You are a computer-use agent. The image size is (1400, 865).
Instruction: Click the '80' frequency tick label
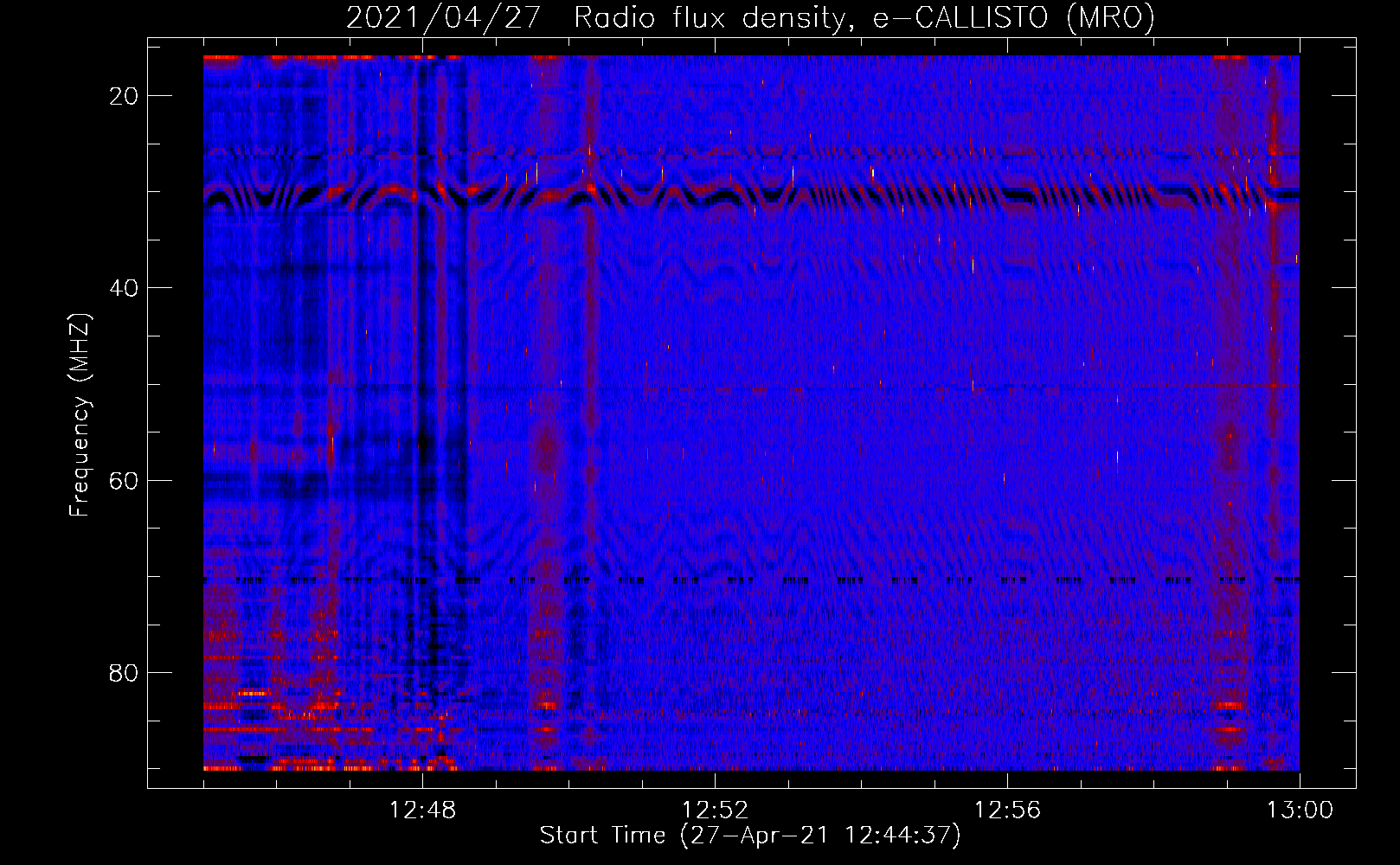[124, 672]
